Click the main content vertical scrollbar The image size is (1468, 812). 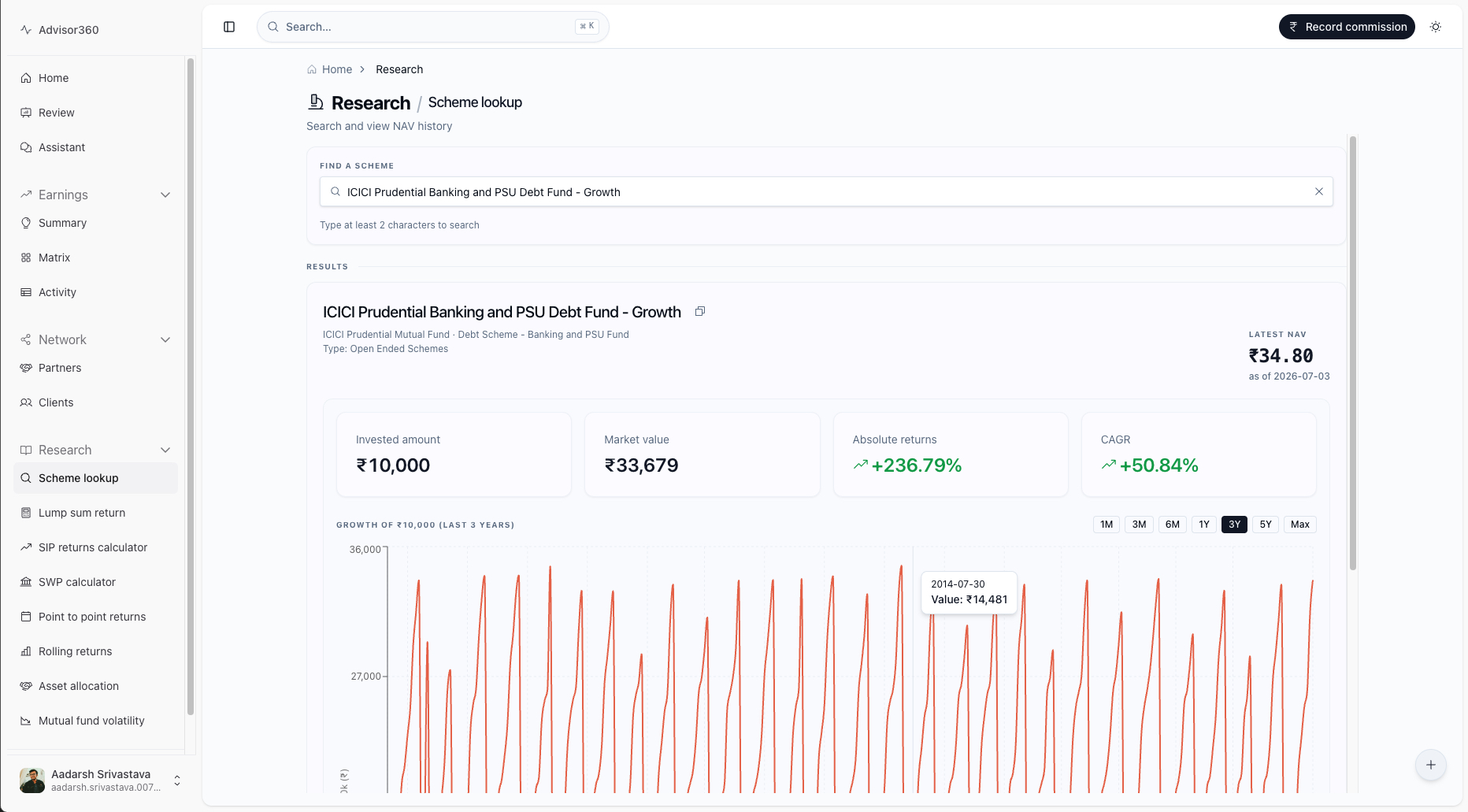[x=1353, y=353]
